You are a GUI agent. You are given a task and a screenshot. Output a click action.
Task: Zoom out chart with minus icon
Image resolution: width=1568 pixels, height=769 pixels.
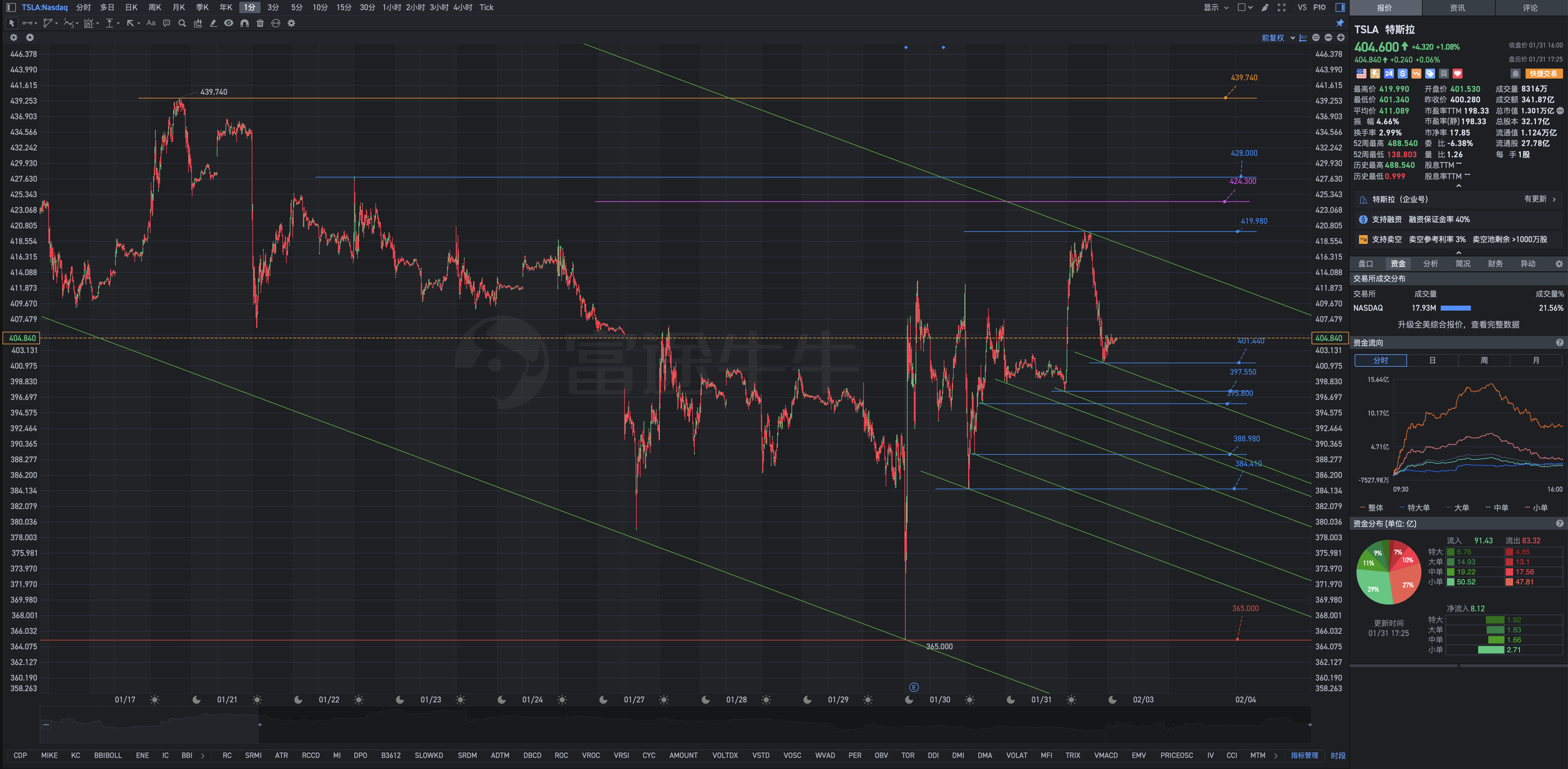(x=1328, y=38)
